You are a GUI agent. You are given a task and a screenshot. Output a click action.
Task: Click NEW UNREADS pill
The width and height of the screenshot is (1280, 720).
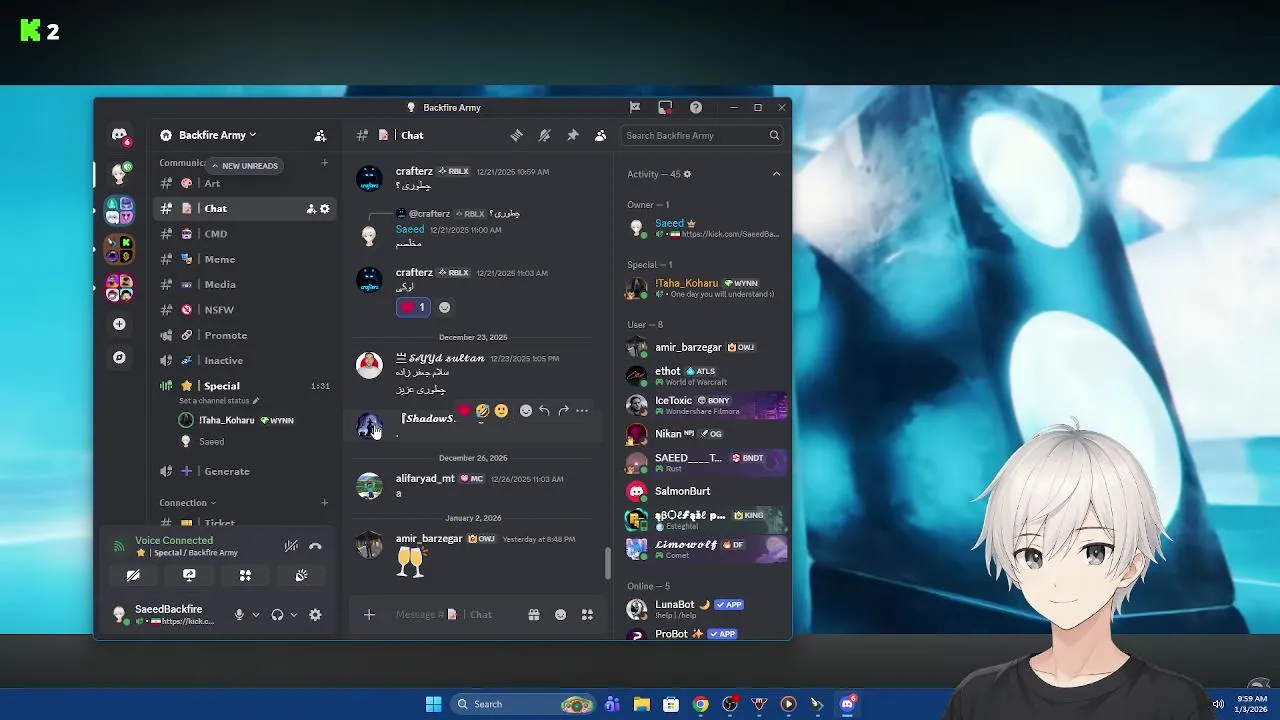[245, 166]
